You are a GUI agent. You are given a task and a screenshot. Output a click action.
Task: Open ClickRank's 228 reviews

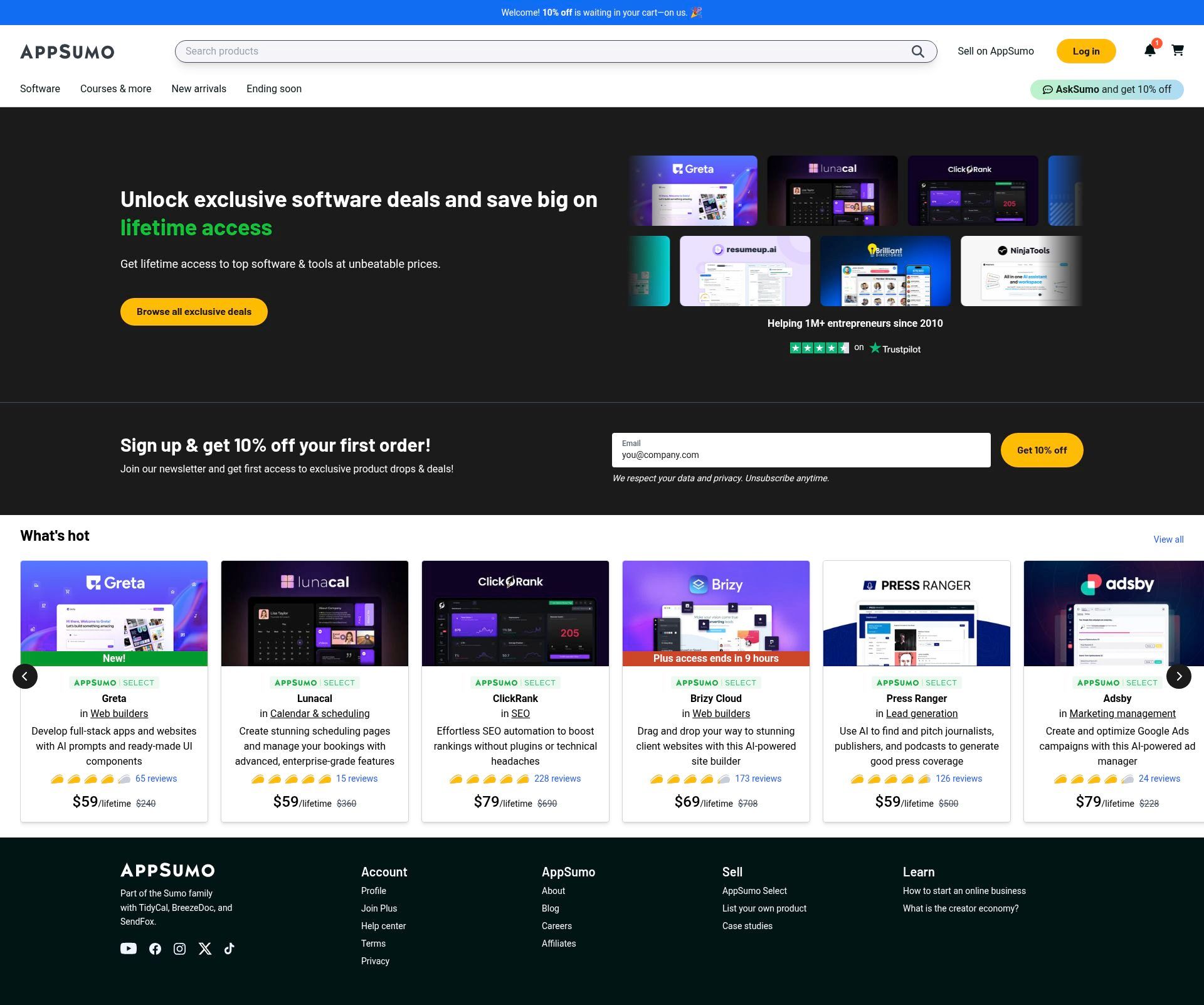(x=557, y=779)
